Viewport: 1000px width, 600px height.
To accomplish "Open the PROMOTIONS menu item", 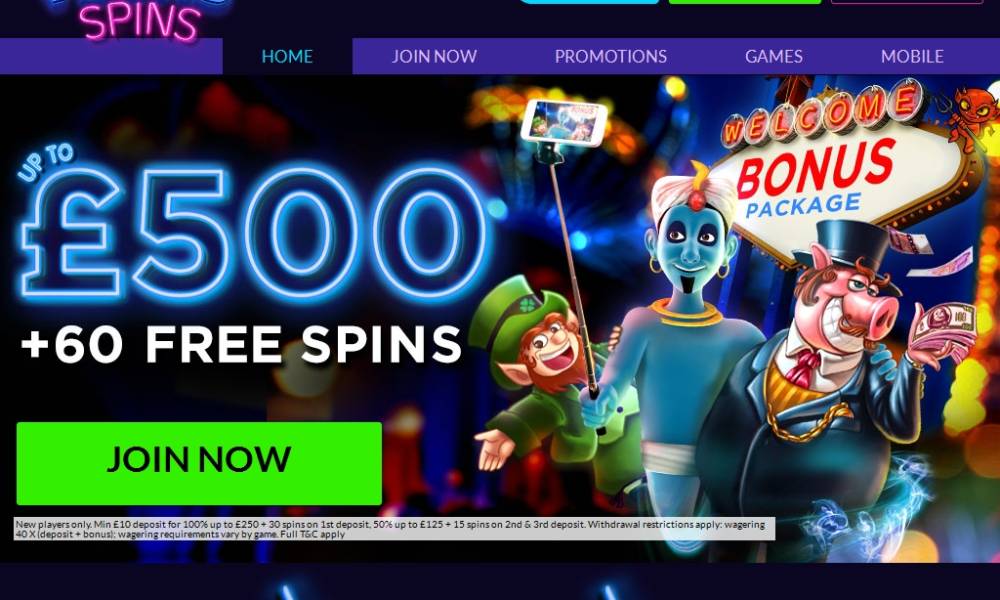I will tap(610, 56).
